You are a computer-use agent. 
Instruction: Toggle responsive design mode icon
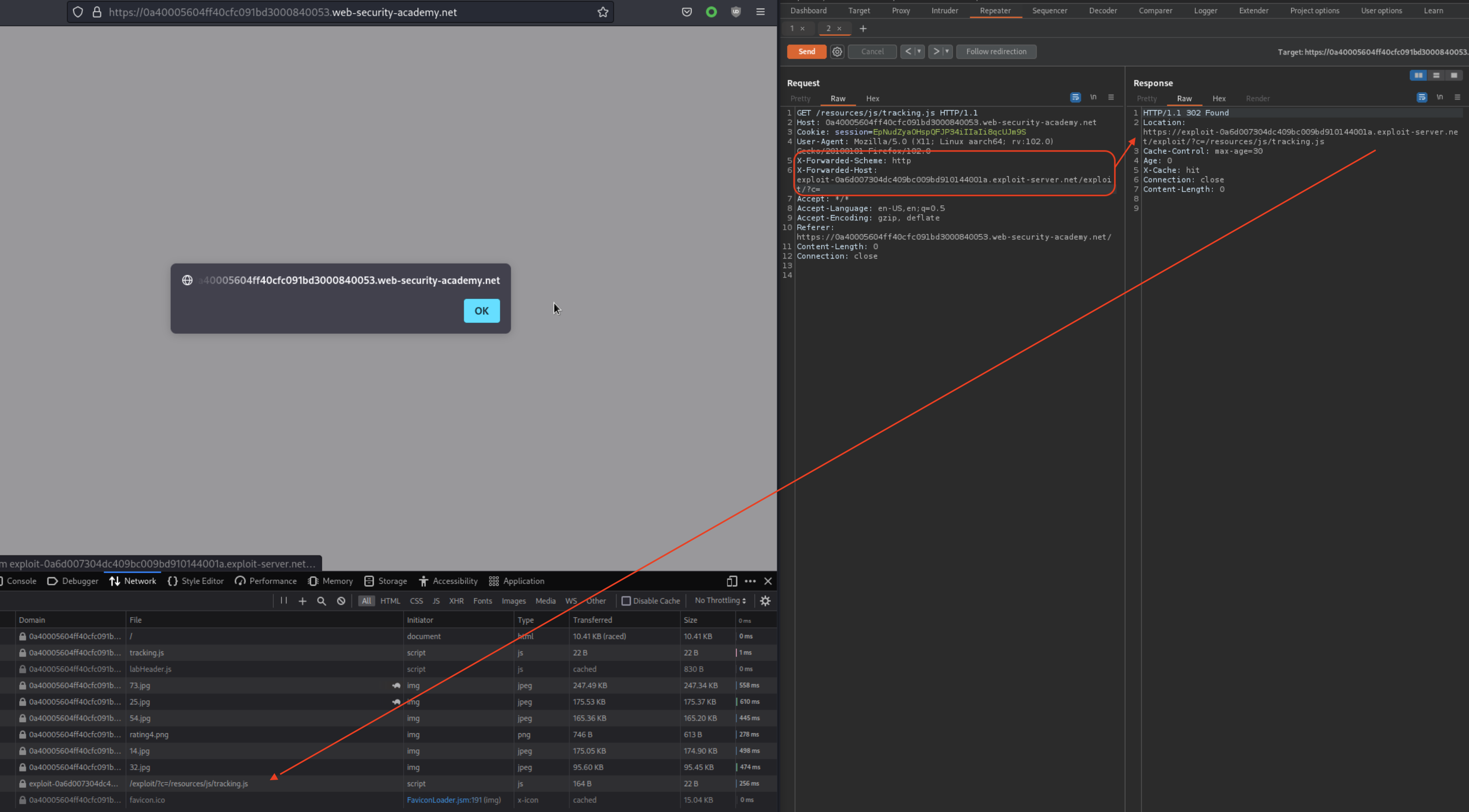[x=731, y=581]
